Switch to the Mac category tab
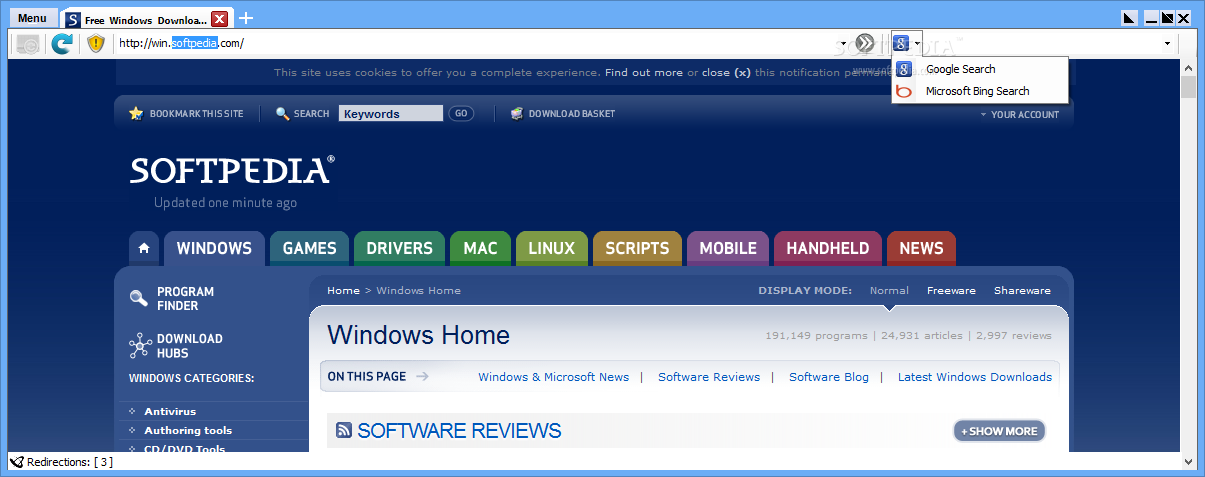Viewport: 1205px width, 477px height. tap(480, 248)
